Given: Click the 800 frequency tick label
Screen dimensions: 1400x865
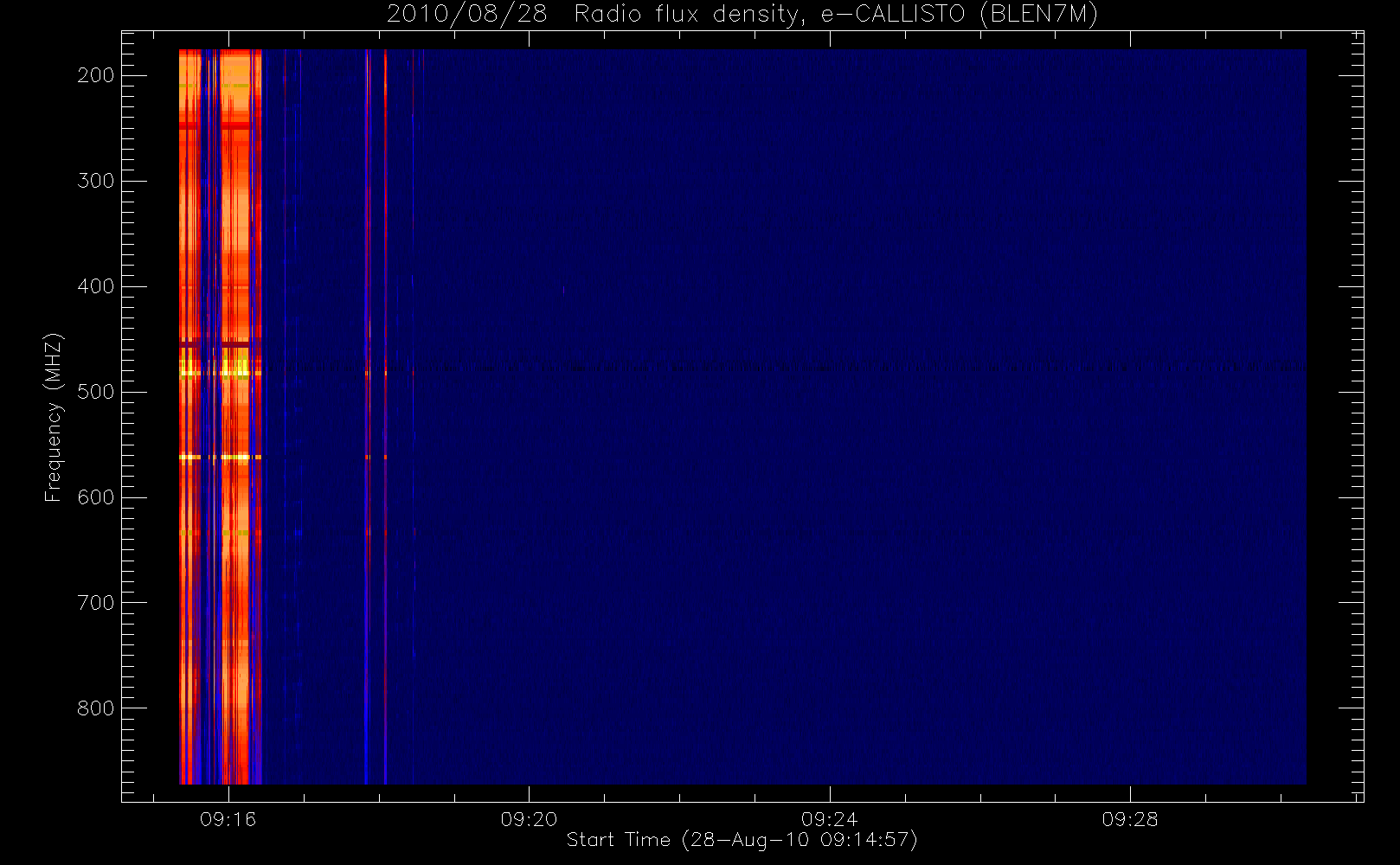Looking at the screenshot, I should click(95, 708).
